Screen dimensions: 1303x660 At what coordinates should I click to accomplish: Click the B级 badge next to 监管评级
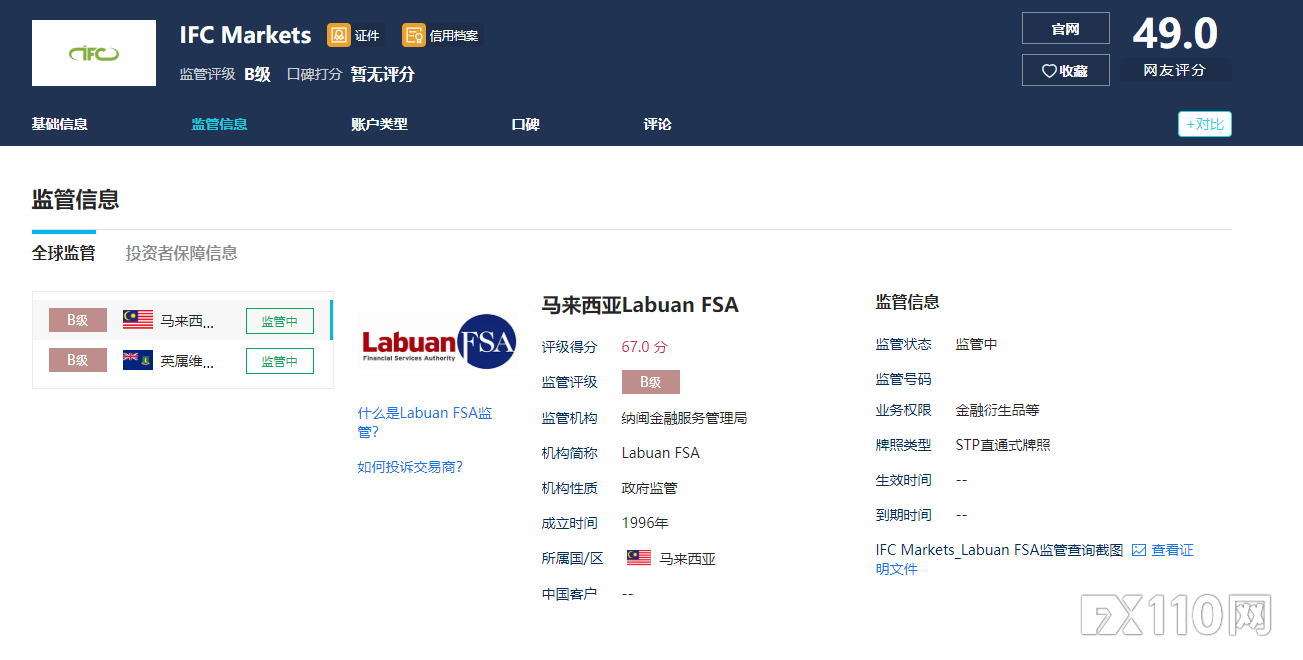click(x=651, y=382)
